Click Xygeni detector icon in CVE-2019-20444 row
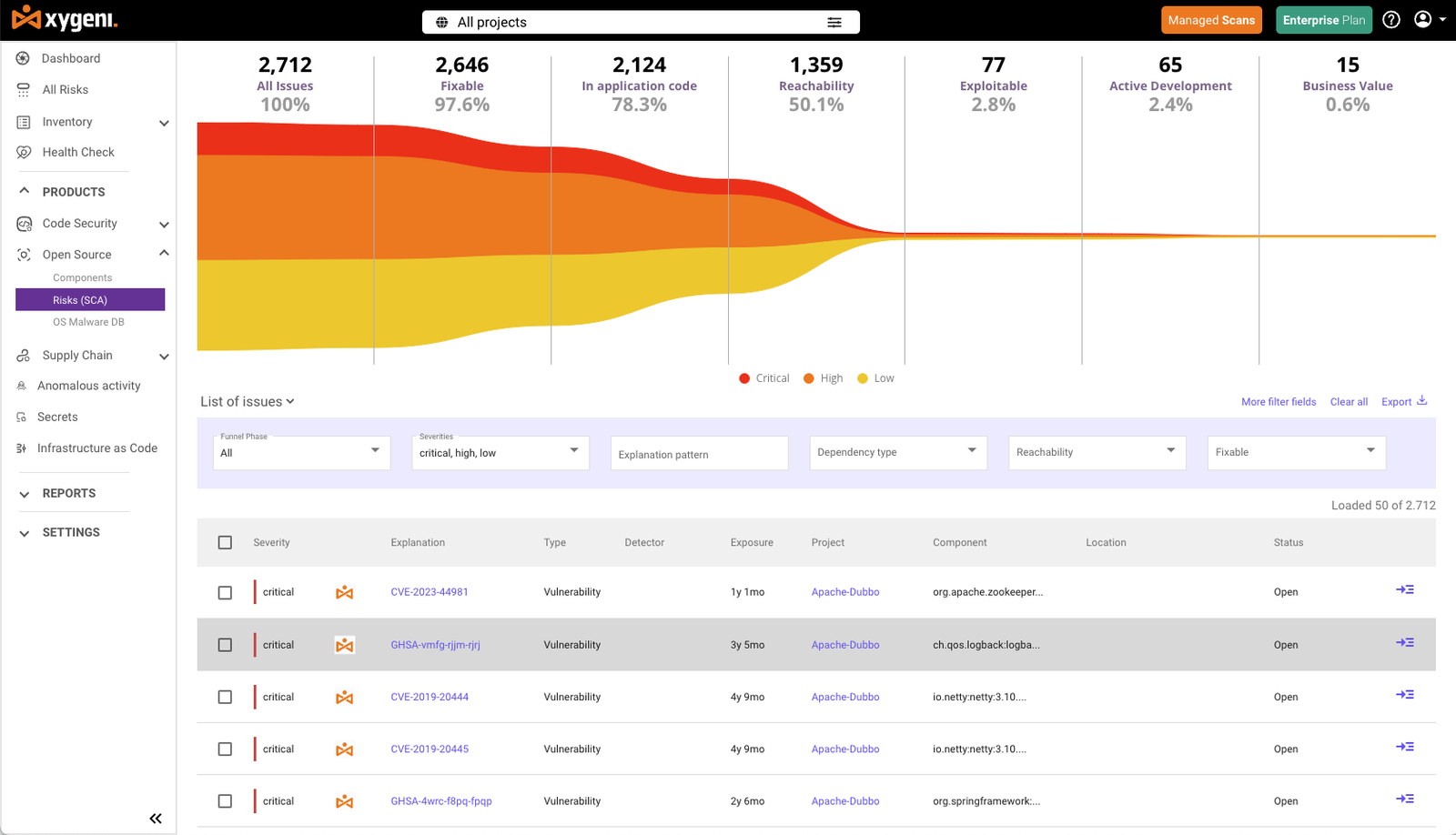 [x=344, y=698]
